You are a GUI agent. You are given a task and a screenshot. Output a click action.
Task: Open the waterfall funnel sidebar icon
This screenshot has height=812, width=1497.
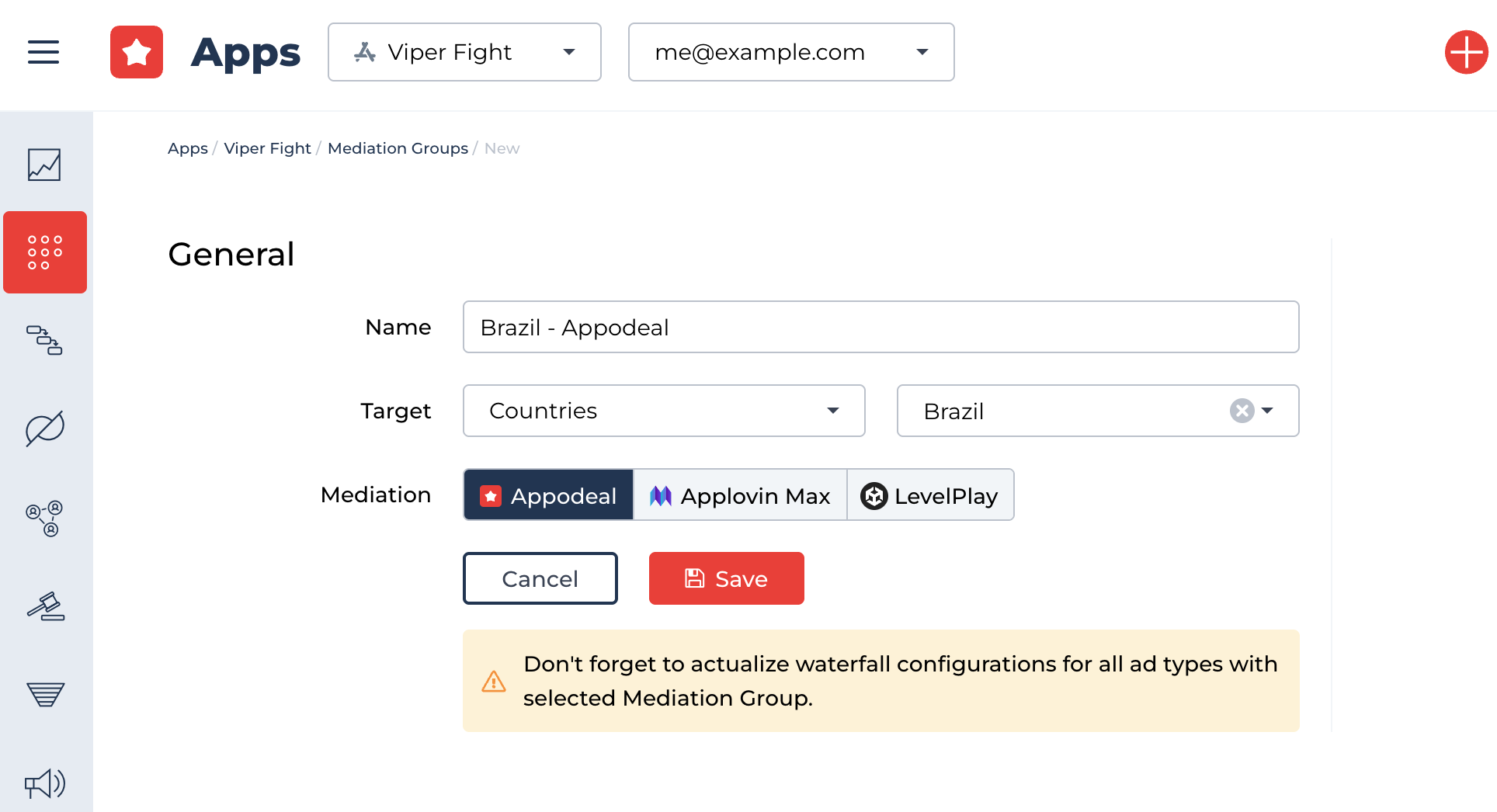tap(45, 694)
